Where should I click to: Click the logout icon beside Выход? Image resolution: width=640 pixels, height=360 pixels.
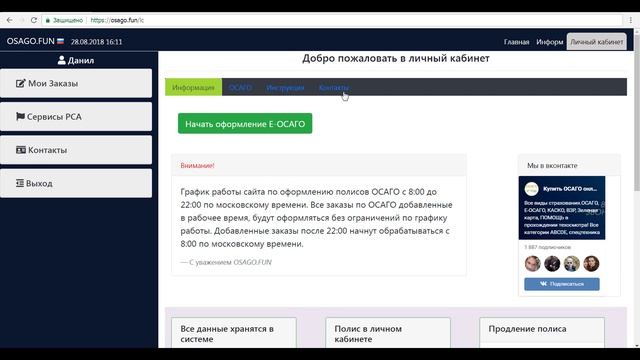pos(20,183)
